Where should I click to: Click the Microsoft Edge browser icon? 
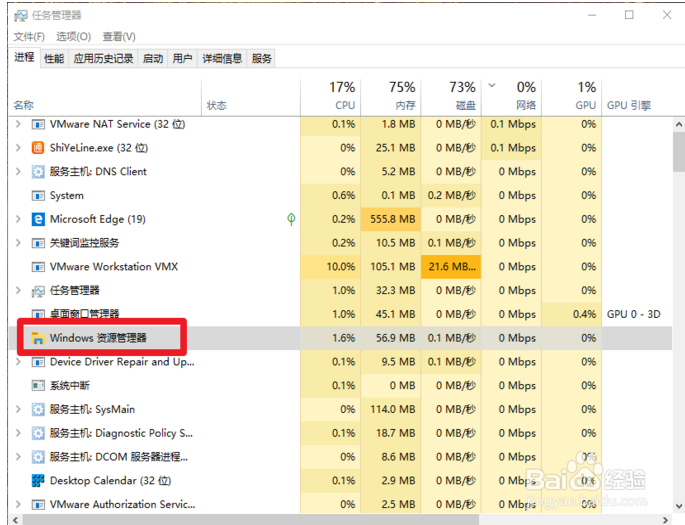pos(38,219)
